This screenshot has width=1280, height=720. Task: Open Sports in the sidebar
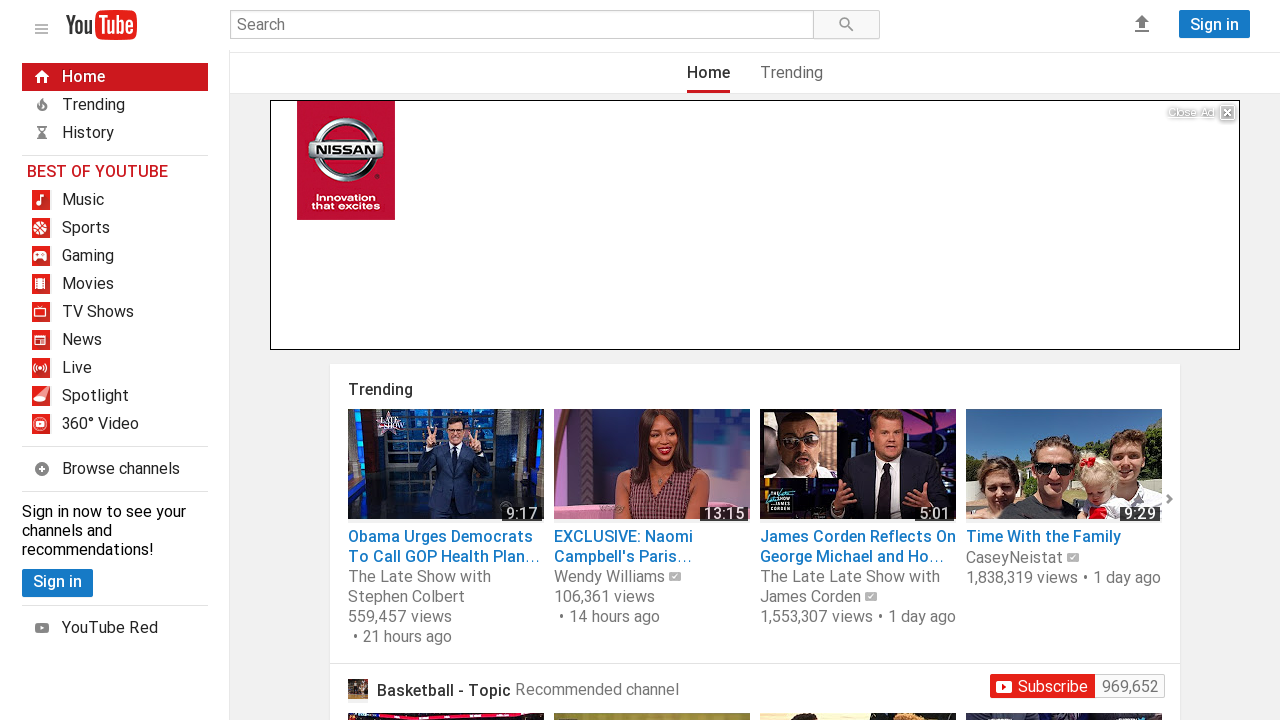115,228
